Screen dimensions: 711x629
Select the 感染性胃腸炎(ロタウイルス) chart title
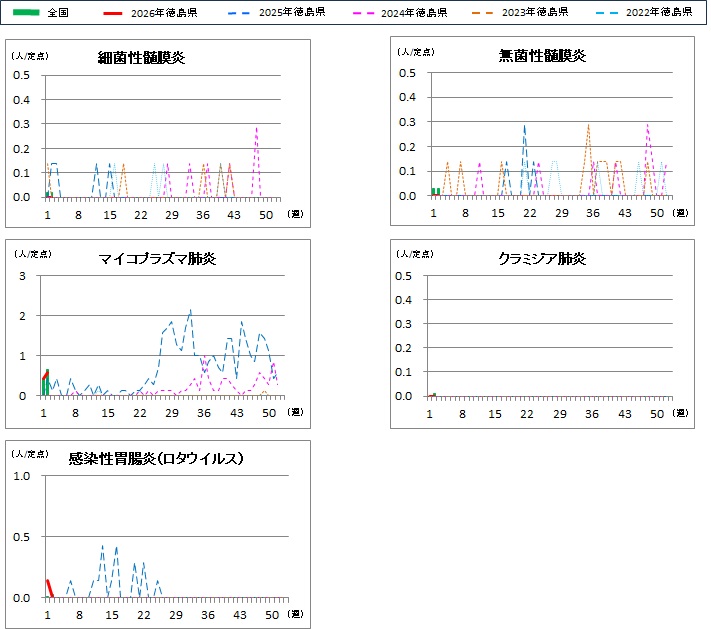[x=157, y=460]
